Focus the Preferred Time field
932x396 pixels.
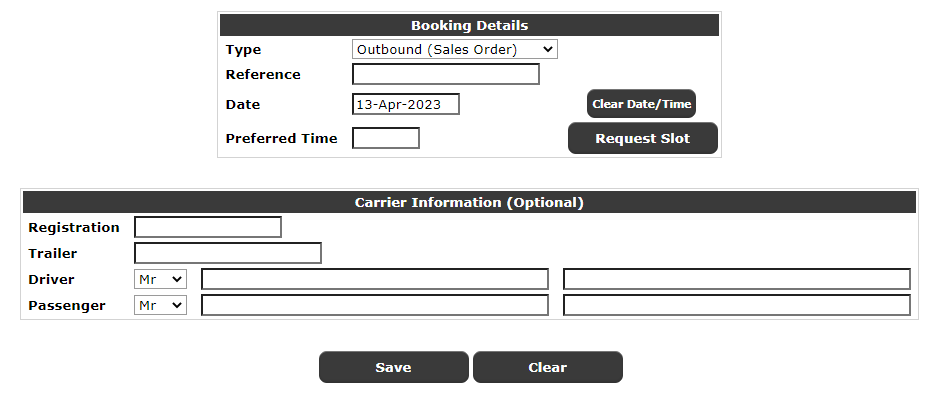(386, 138)
